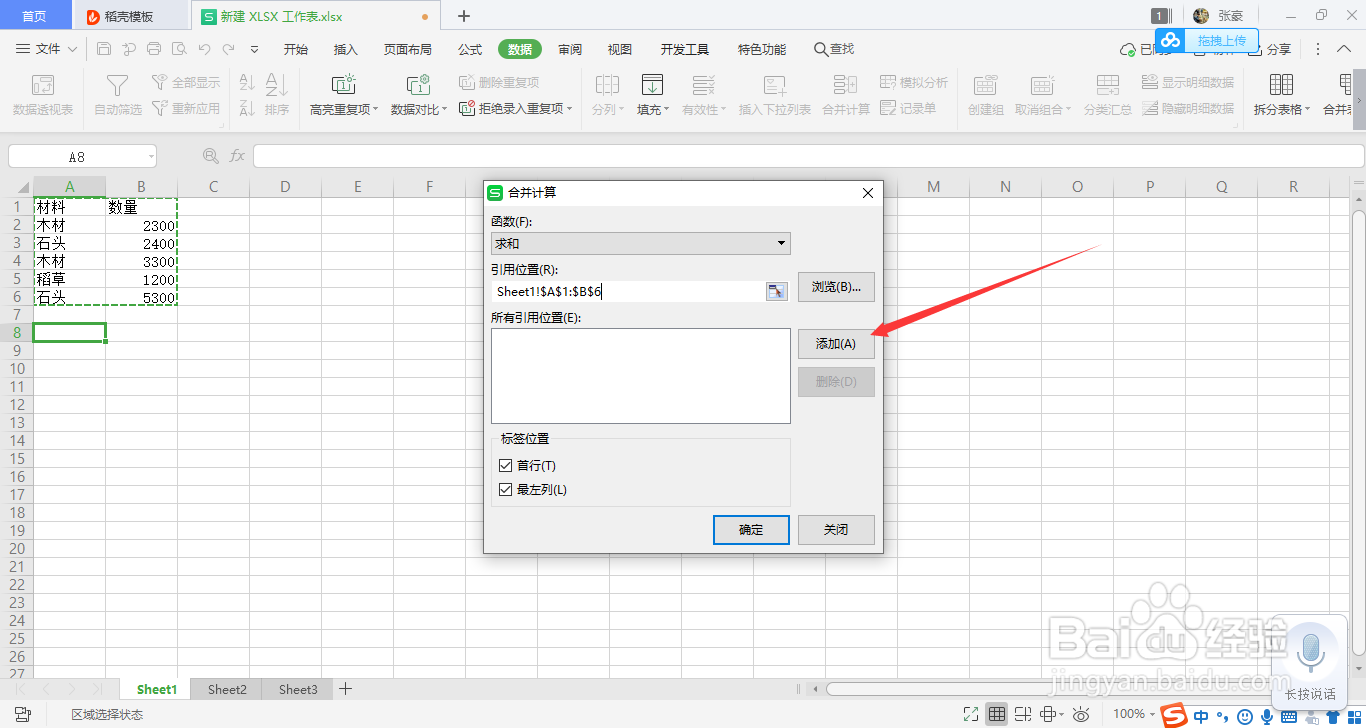Click the 数据透视表 pivot table icon

[43, 85]
